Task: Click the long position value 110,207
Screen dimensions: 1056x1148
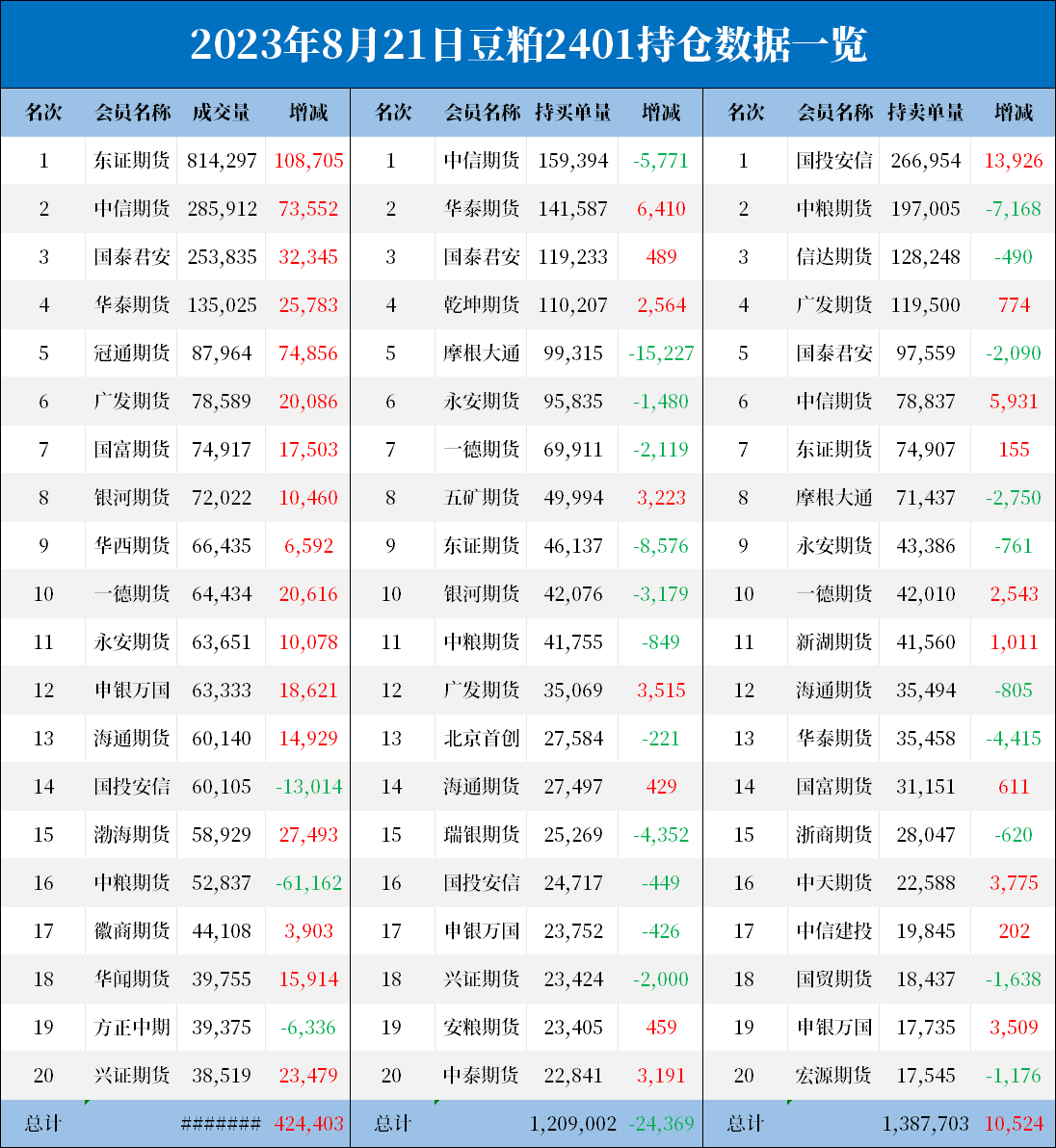Action: coord(573,305)
